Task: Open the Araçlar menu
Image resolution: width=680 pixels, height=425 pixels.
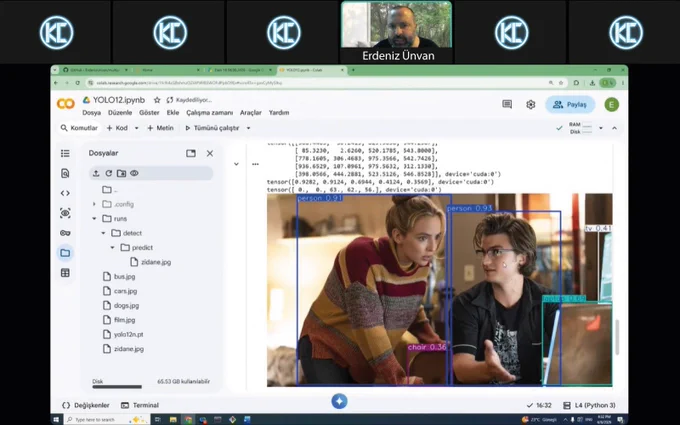Action: tap(251, 112)
